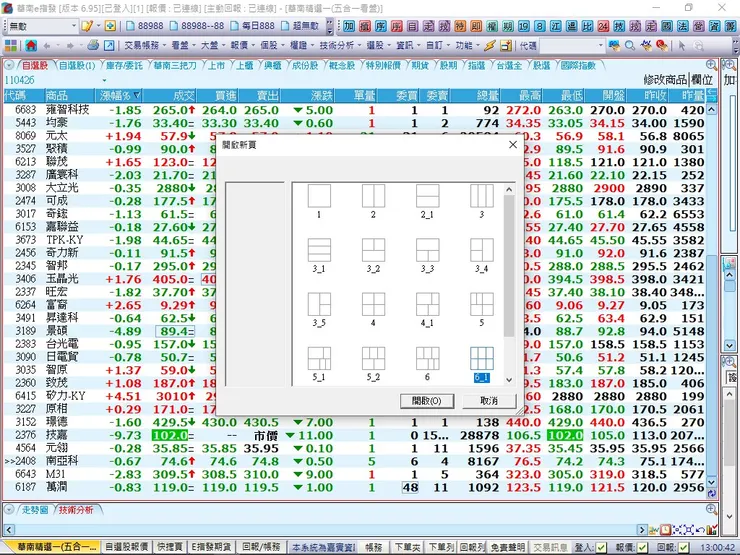
Task: Click the 取消 button in dialog
Action: click(x=489, y=401)
